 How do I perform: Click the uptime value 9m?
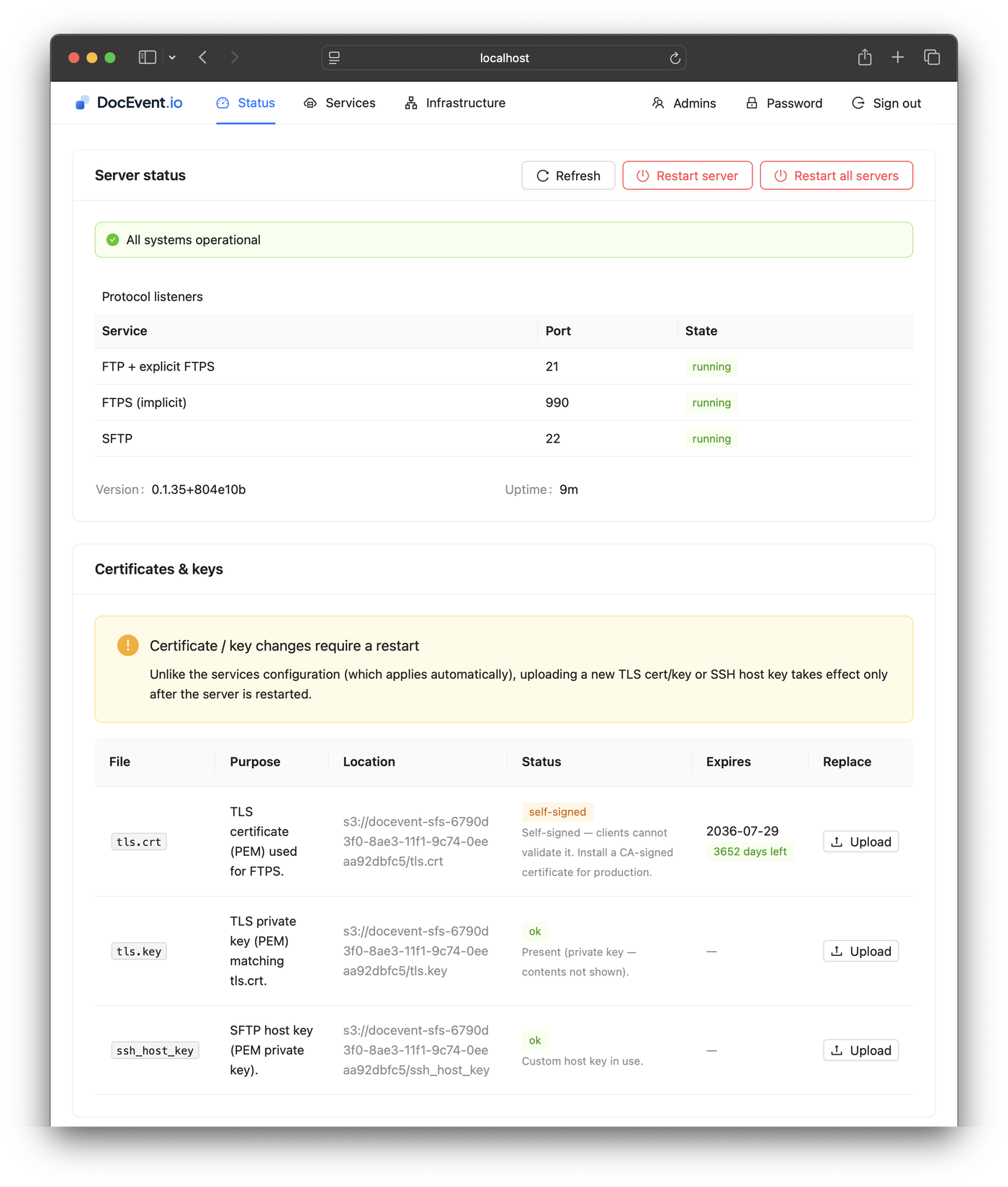pyautogui.click(x=569, y=489)
